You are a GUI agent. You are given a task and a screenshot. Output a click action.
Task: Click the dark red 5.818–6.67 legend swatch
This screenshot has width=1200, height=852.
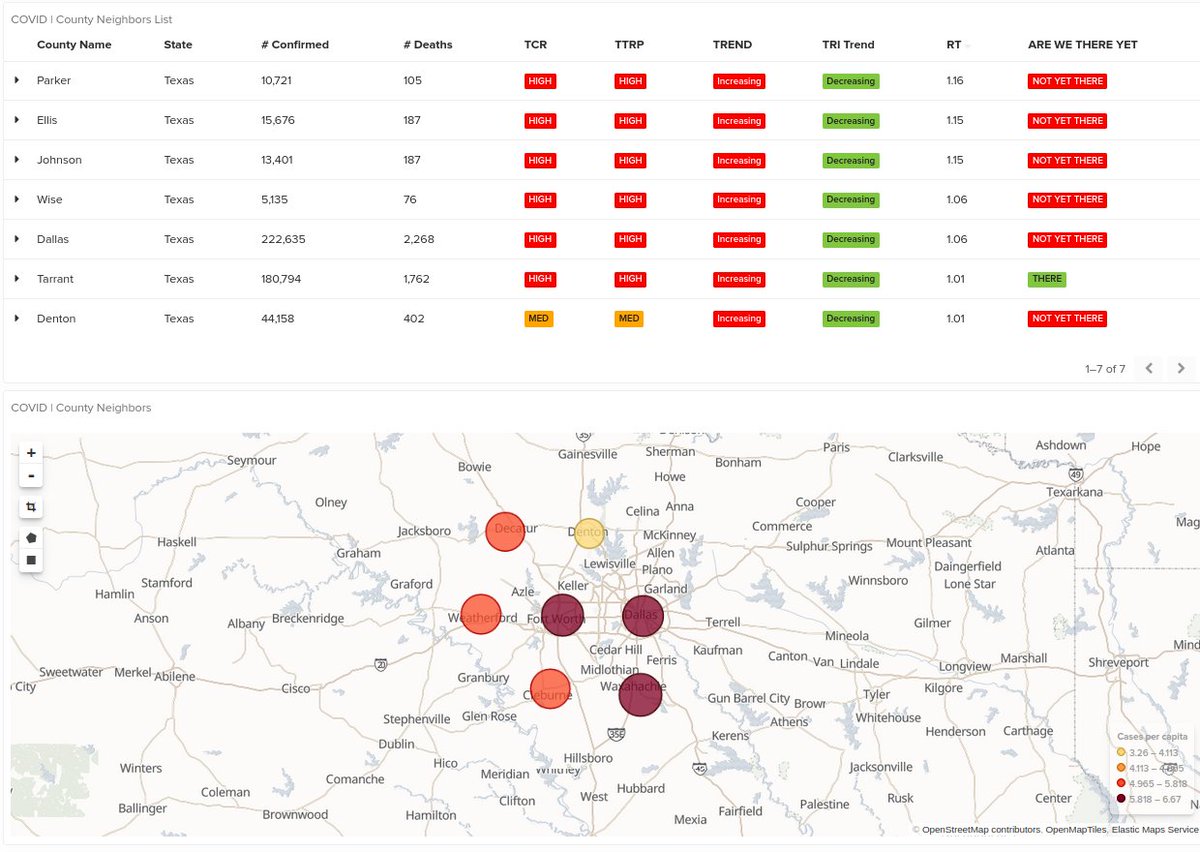(x=1121, y=798)
